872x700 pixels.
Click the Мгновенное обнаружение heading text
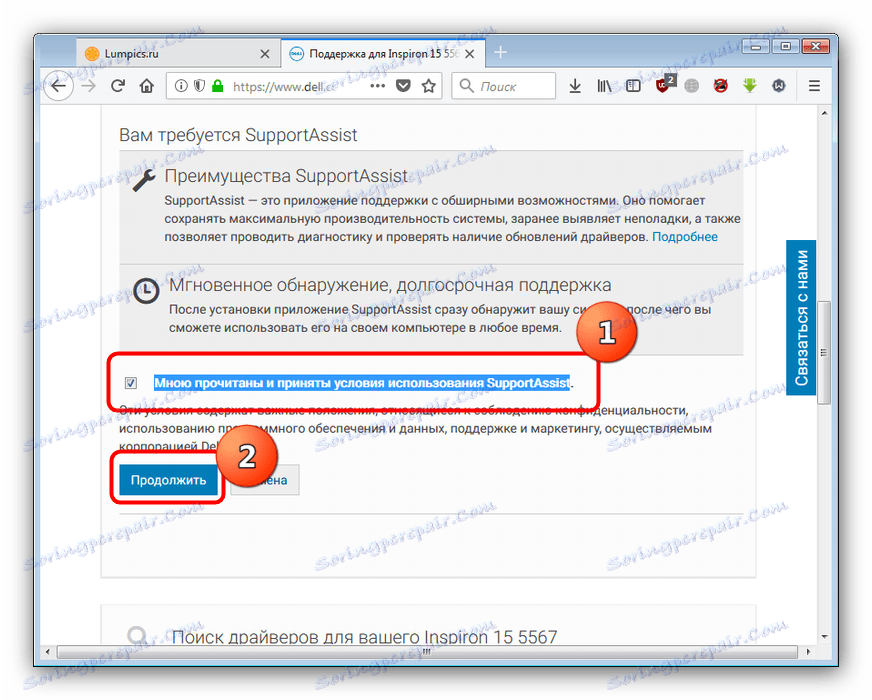coord(390,285)
